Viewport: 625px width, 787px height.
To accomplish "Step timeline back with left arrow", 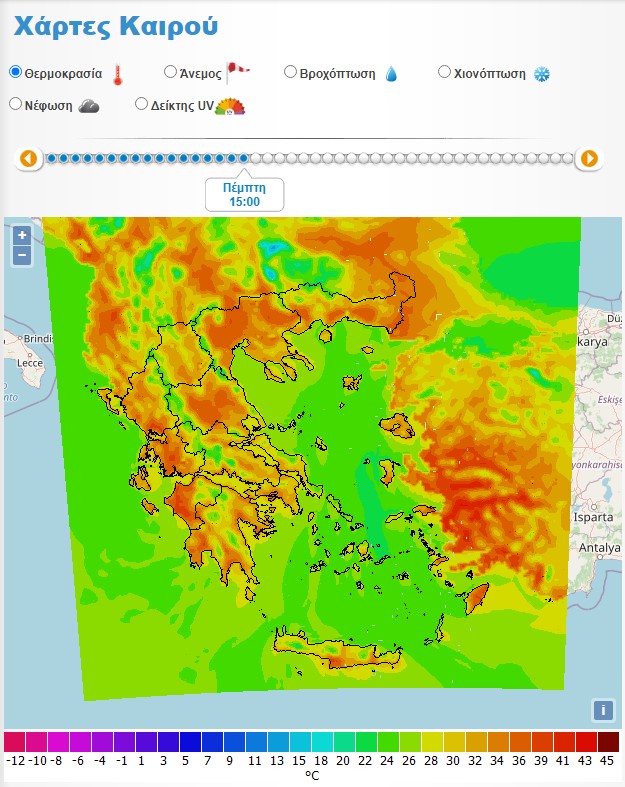I will (28, 158).
